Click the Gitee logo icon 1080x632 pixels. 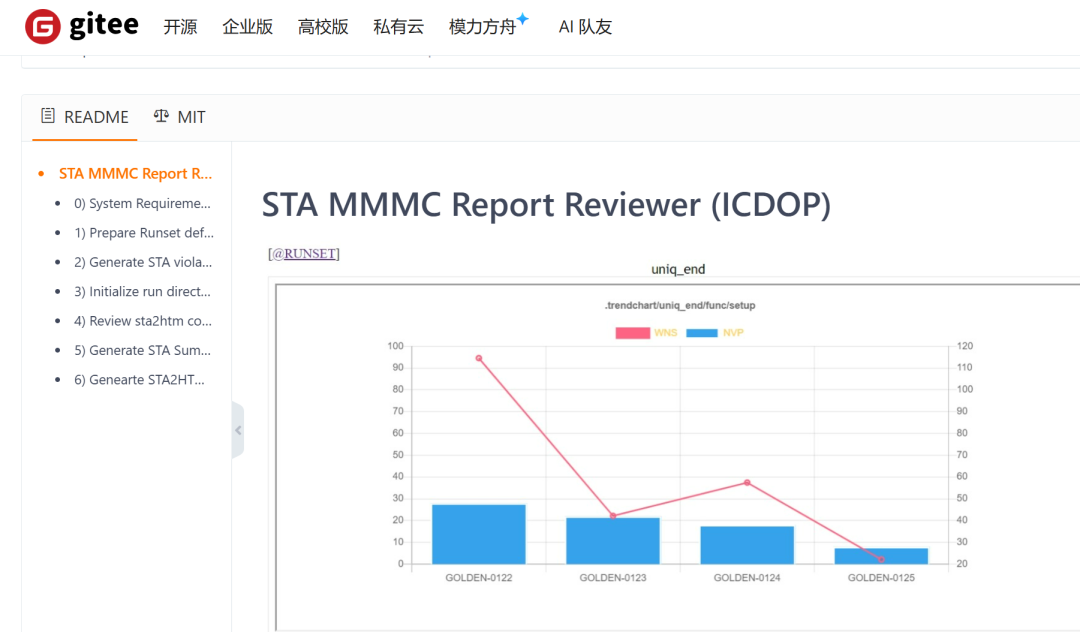(x=43, y=27)
